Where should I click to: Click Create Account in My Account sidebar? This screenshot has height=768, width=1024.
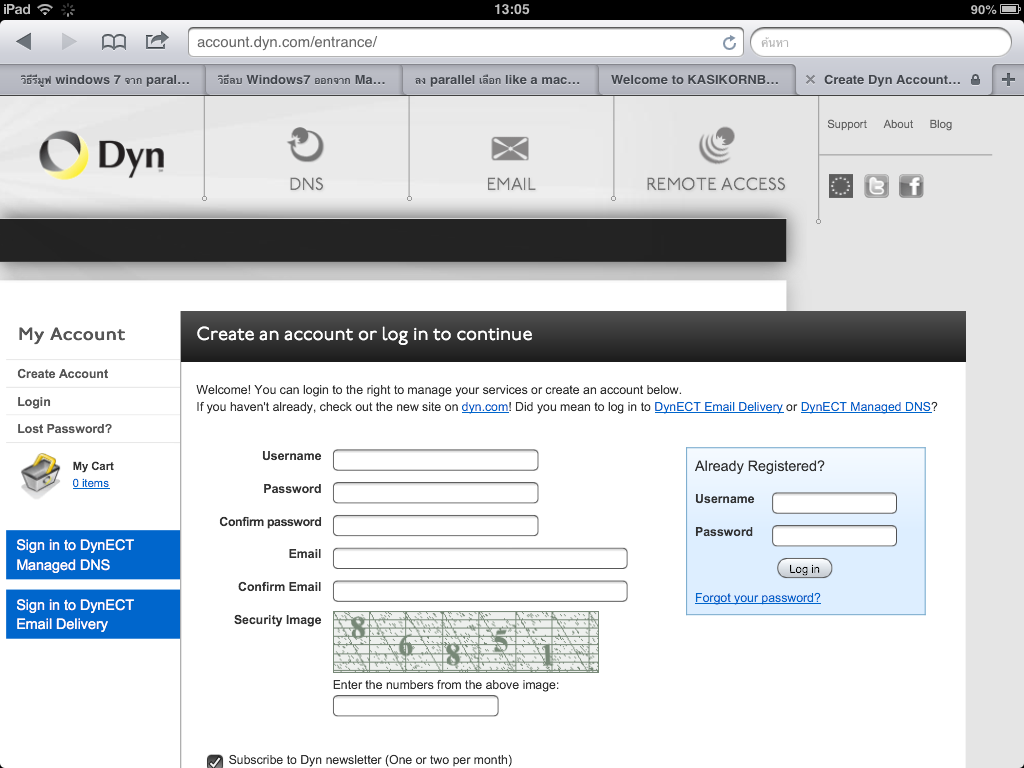pos(63,374)
